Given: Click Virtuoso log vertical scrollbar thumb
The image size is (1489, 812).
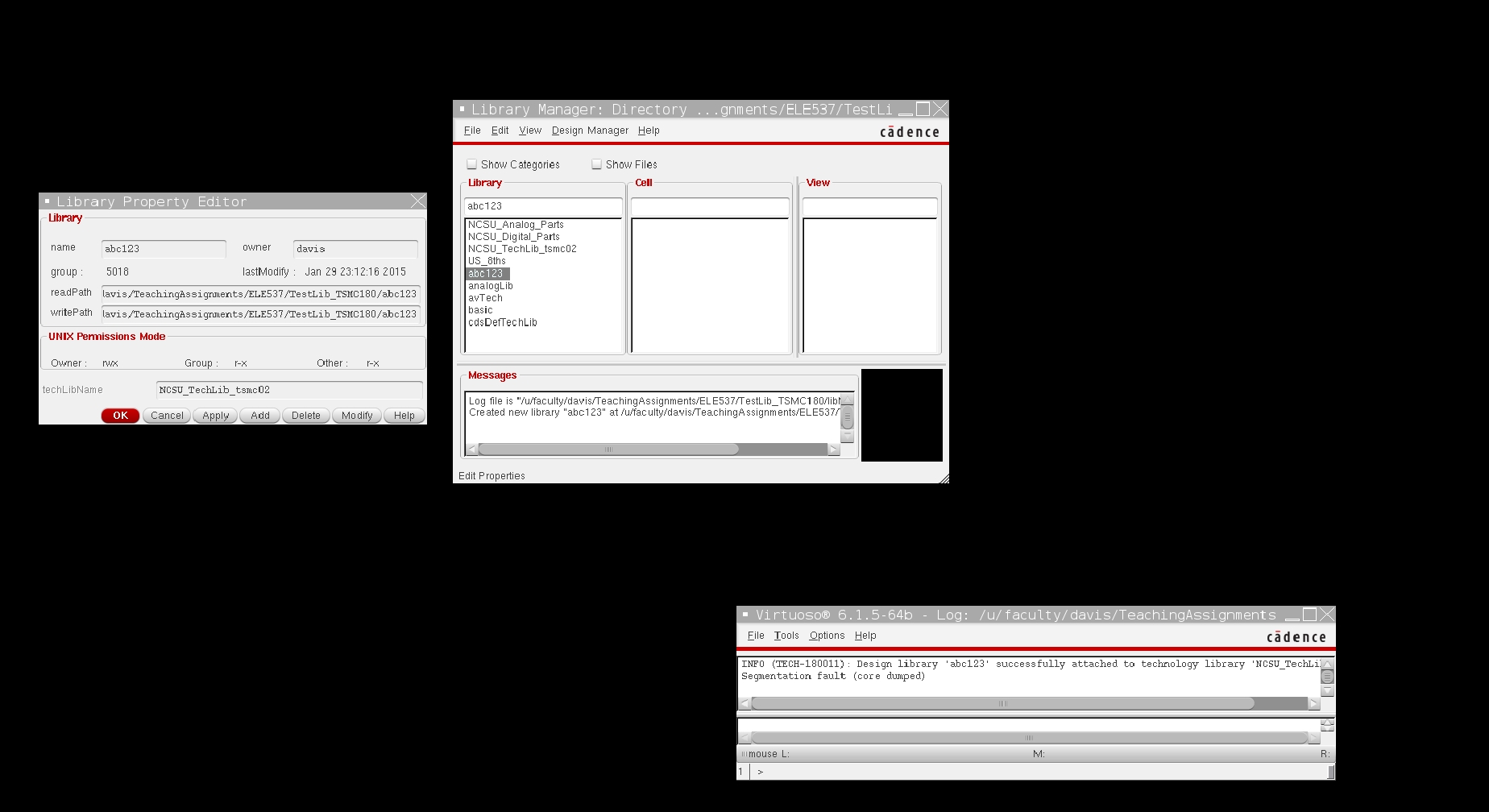Looking at the screenshot, I should pos(1328,677).
